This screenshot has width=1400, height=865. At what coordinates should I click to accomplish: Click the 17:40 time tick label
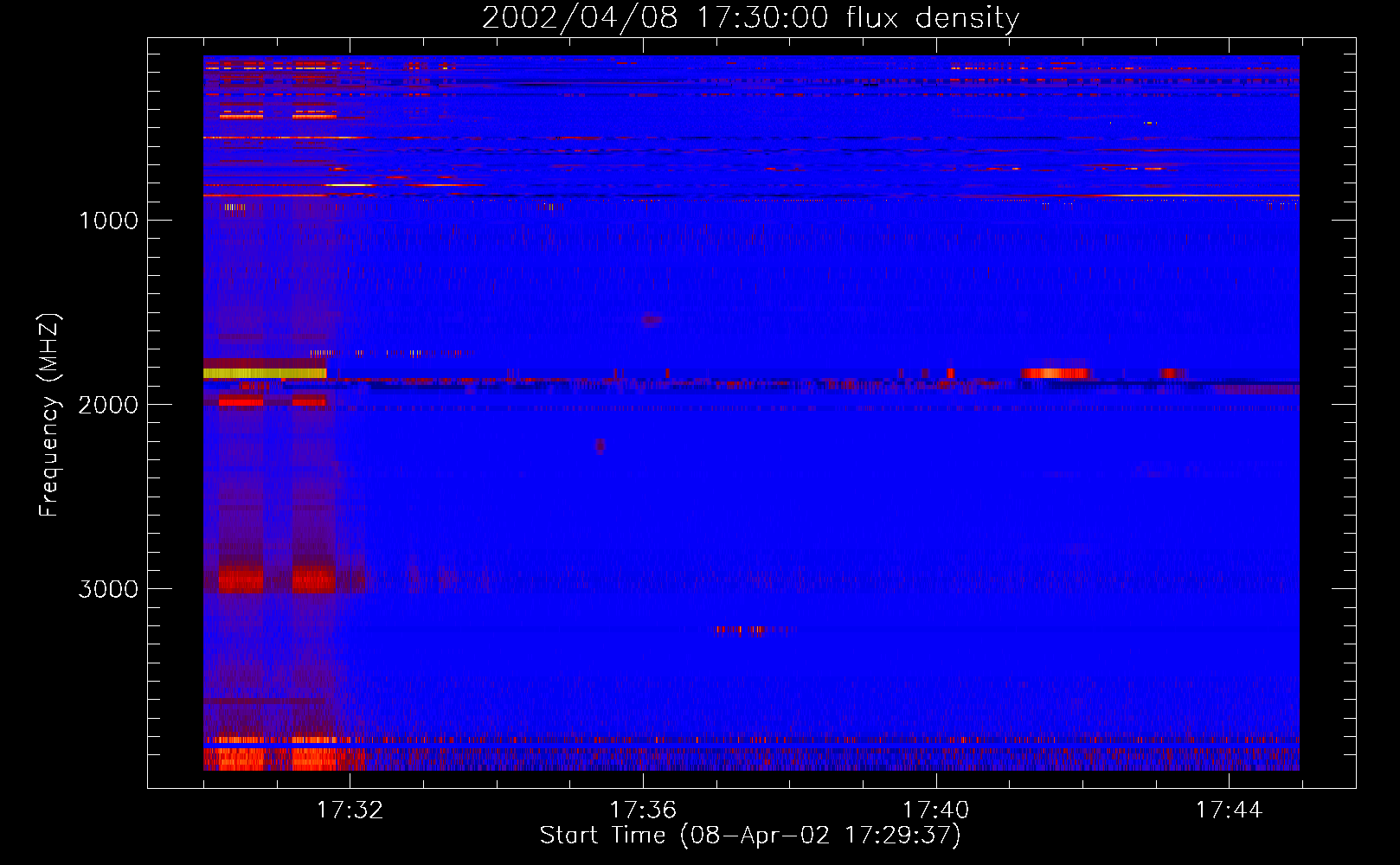pos(936,811)
